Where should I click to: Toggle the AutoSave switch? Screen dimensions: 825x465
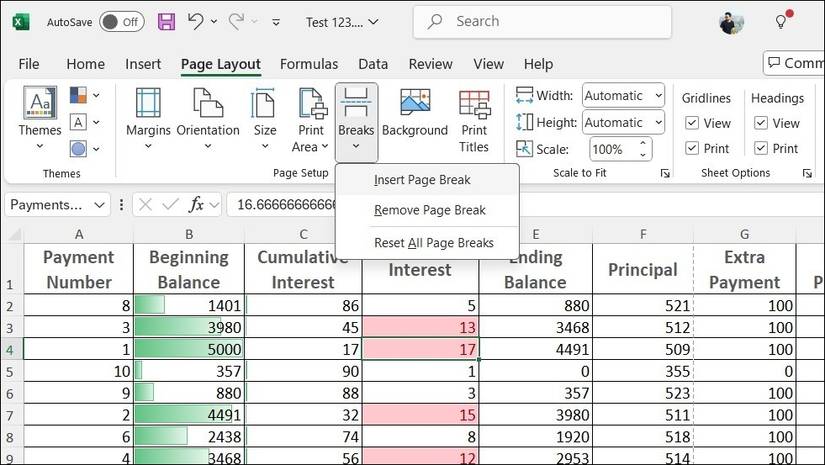click(x=122, y=22)
